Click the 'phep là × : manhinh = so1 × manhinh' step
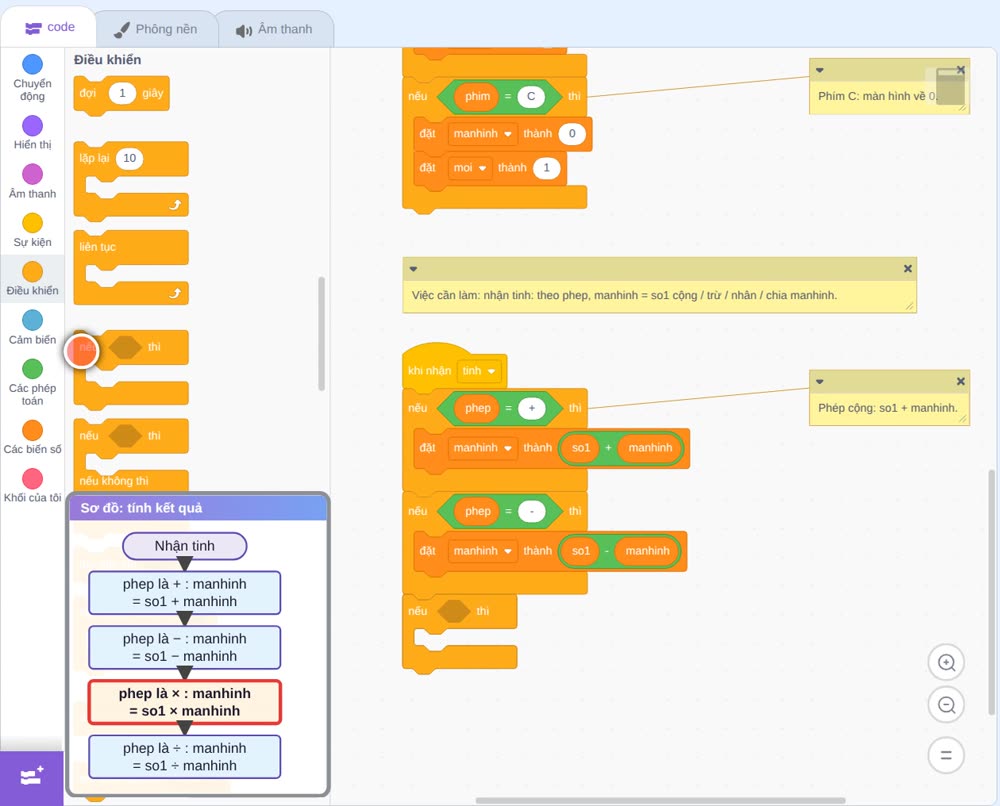 (184, 702)
